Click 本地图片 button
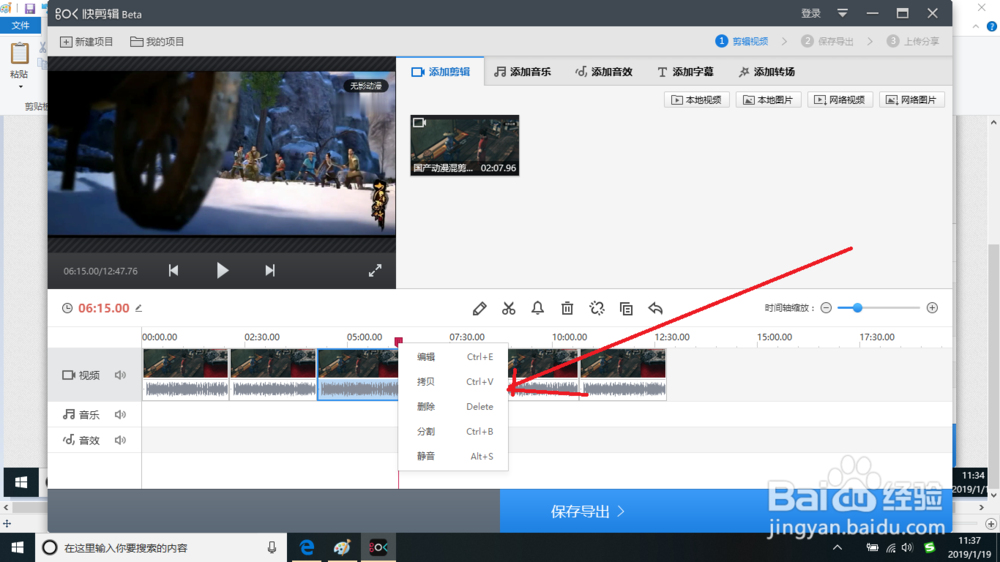The width and height of the screenshot is (1000, 562). [768, 100]
